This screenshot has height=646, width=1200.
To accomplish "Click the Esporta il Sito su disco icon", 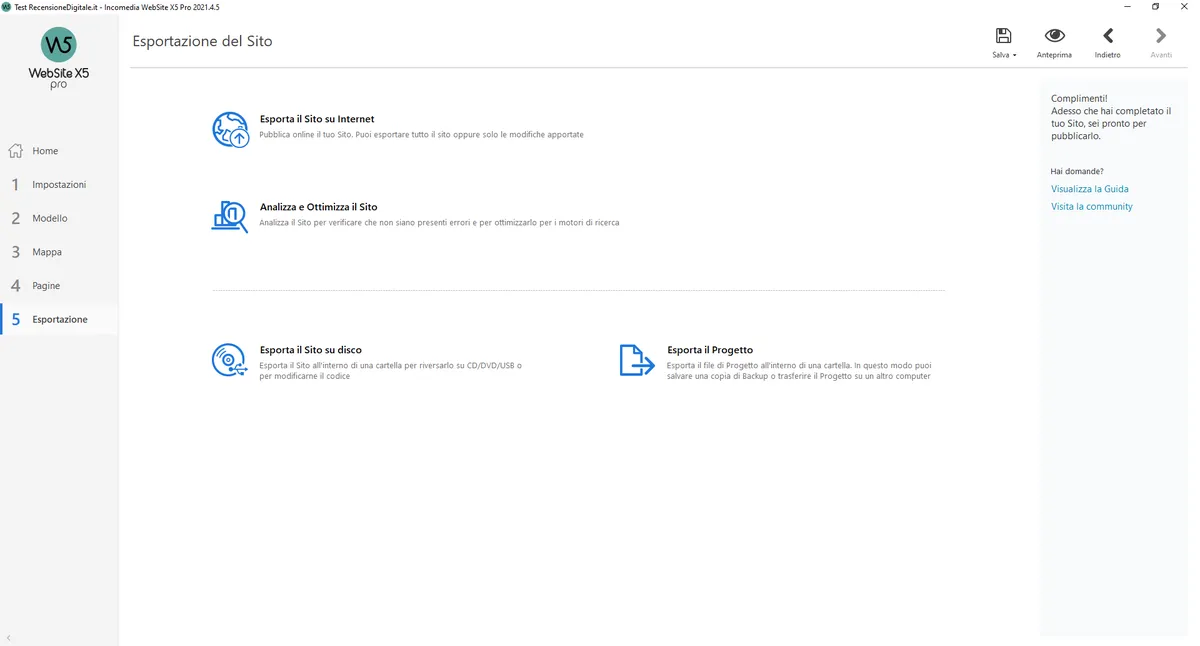I will [x=230, y=360].
